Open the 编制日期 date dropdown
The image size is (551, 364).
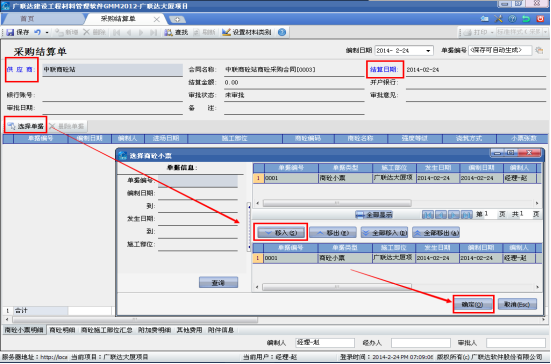pos(428,51)
